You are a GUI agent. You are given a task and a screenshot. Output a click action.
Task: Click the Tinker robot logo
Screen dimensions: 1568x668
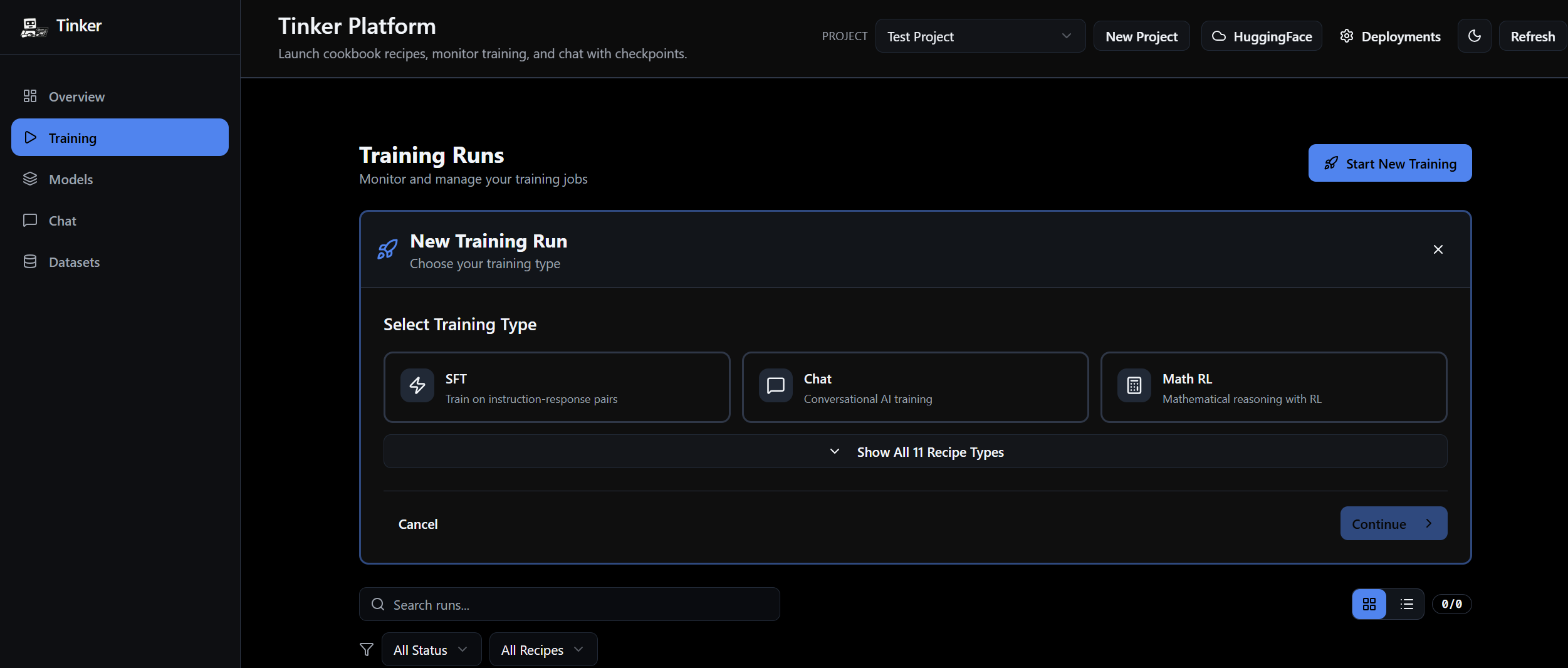[x=34, y=26]
